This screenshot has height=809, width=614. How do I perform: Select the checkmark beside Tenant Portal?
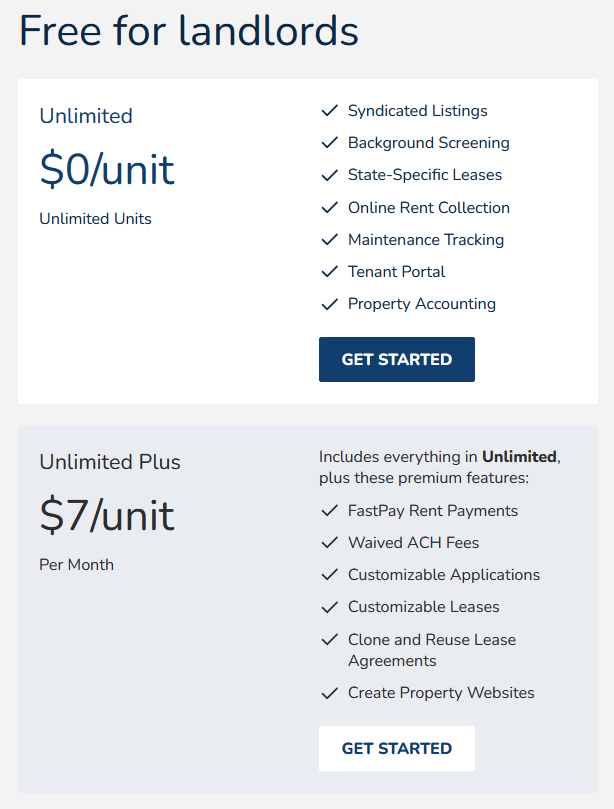point(329,271)
